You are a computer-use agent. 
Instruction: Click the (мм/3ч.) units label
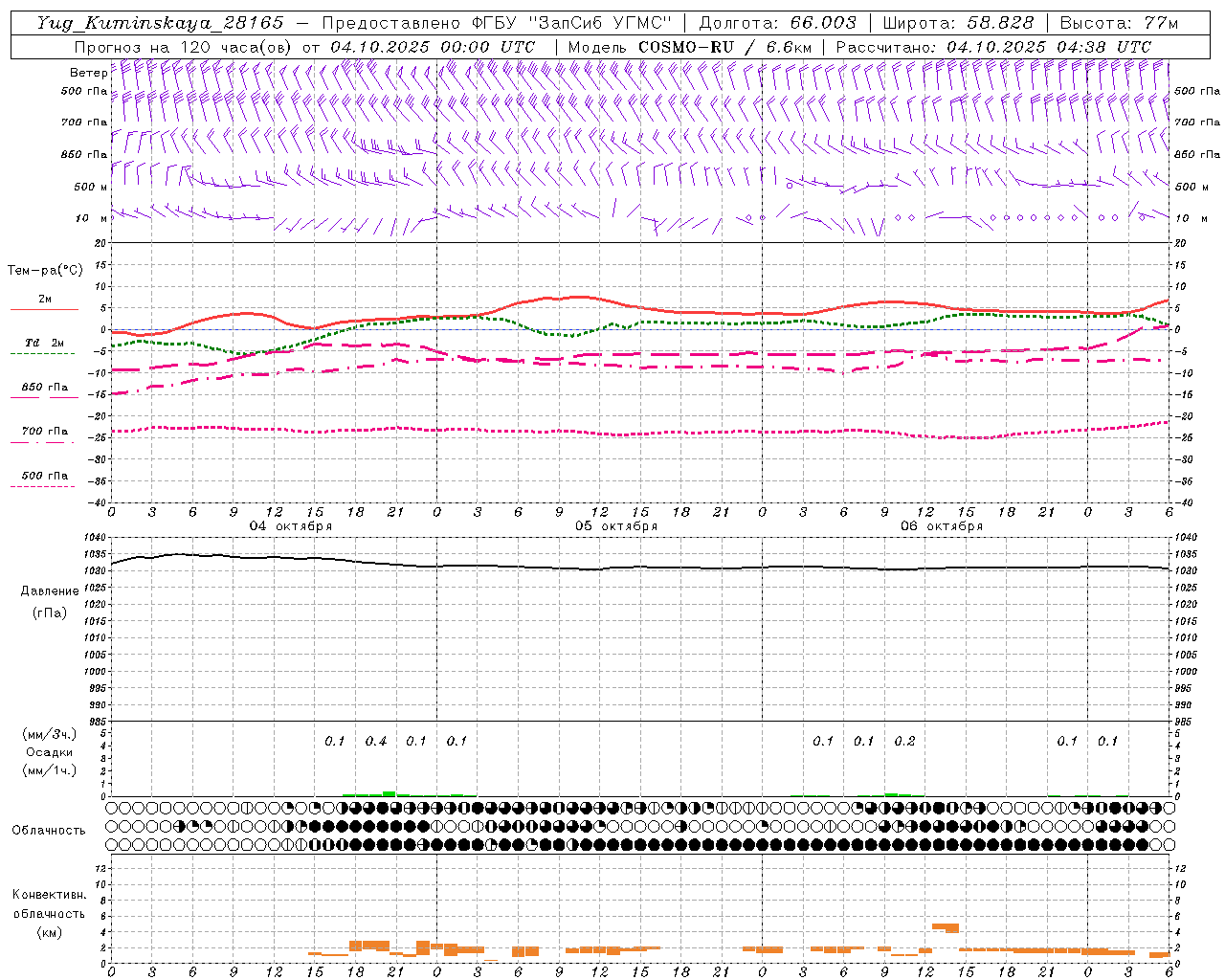pyautogui.click(x=50, y=734)
